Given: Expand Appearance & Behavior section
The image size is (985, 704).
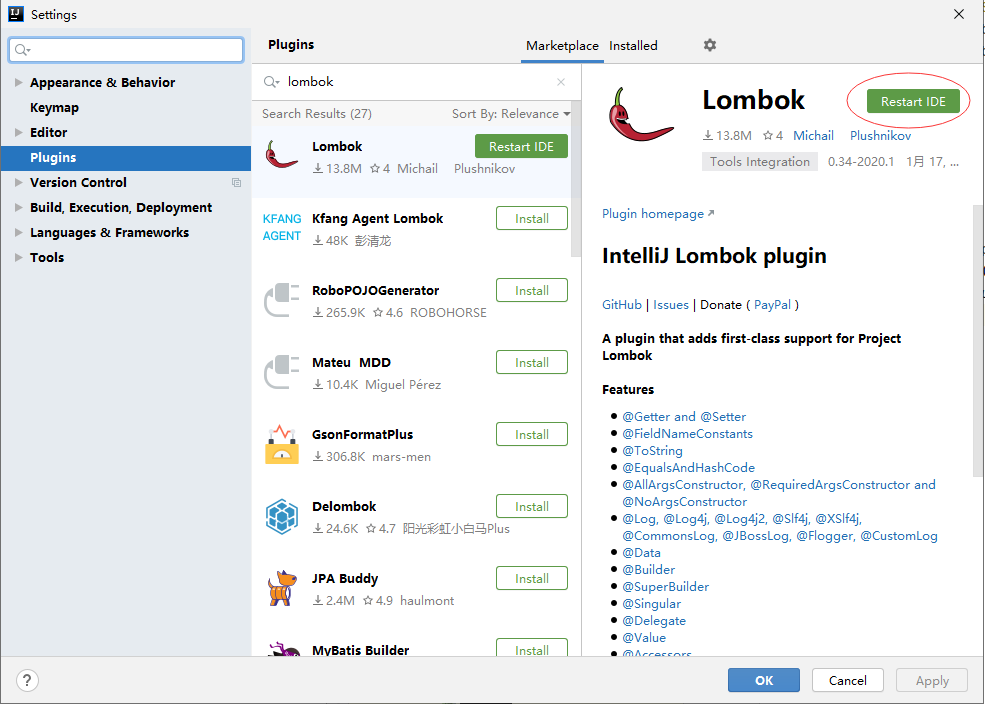Looking at the screenshot, I should [18, 82].
